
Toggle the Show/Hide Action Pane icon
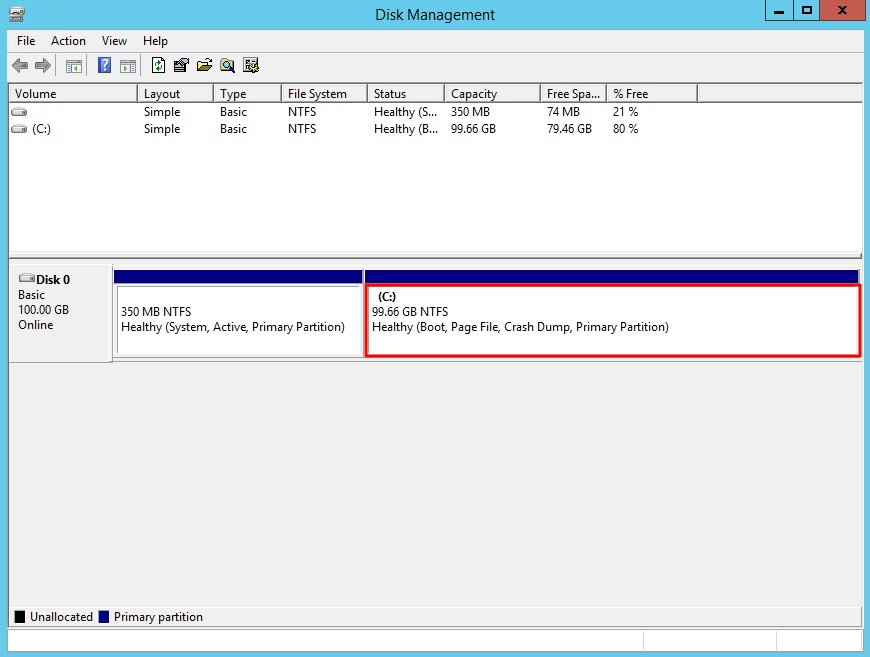[128, 66]
